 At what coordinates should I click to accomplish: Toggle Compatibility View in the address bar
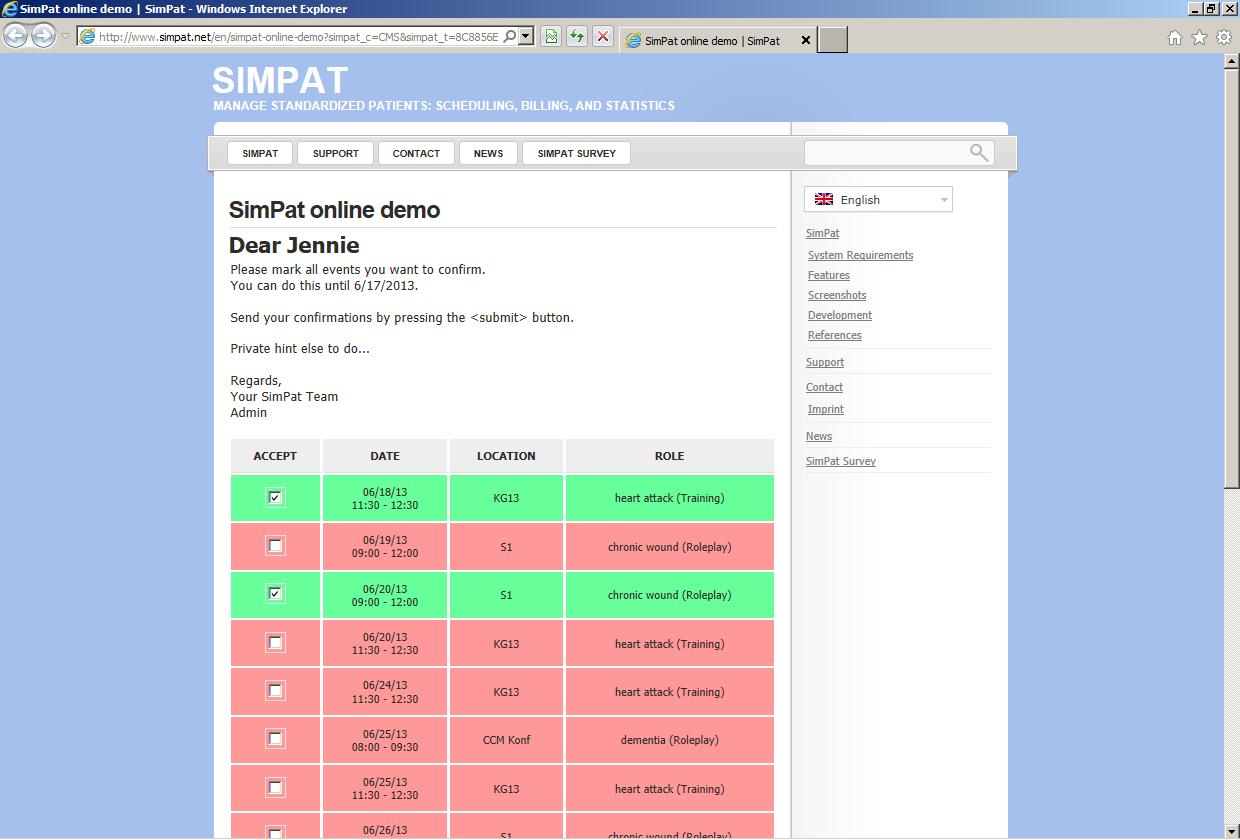tap(550, 35)
